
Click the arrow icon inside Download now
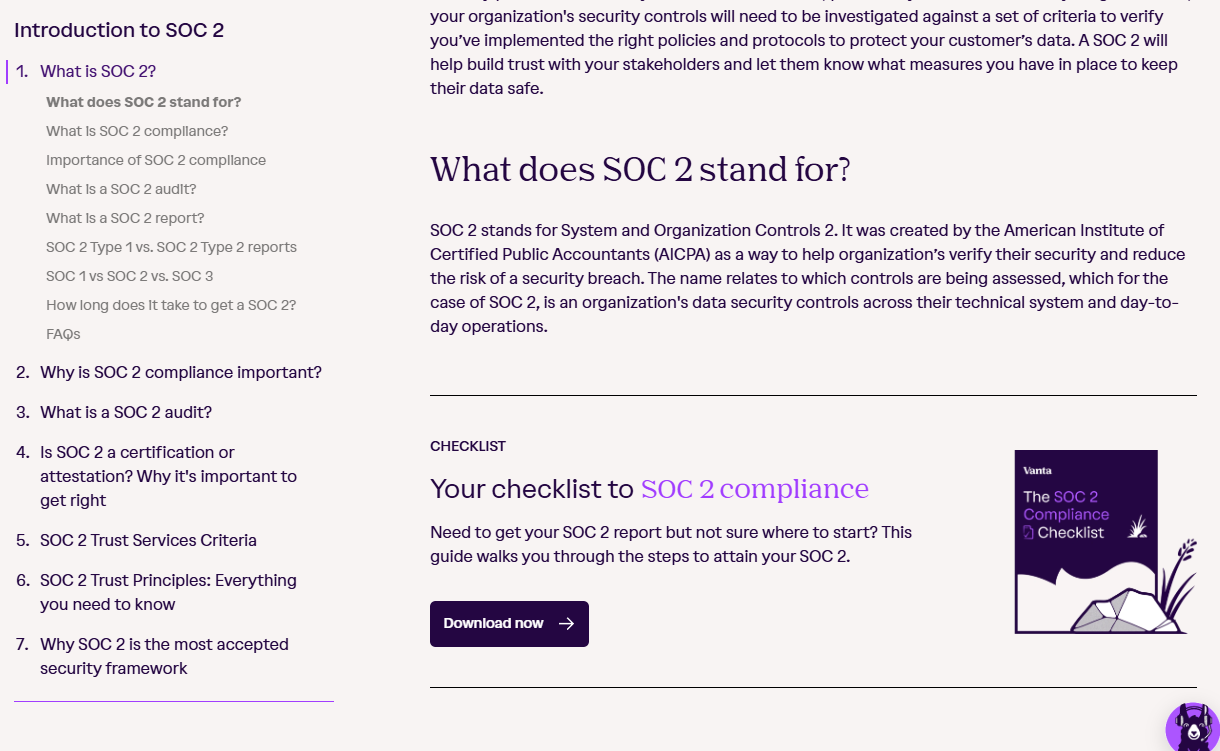[x=568, y=623]
